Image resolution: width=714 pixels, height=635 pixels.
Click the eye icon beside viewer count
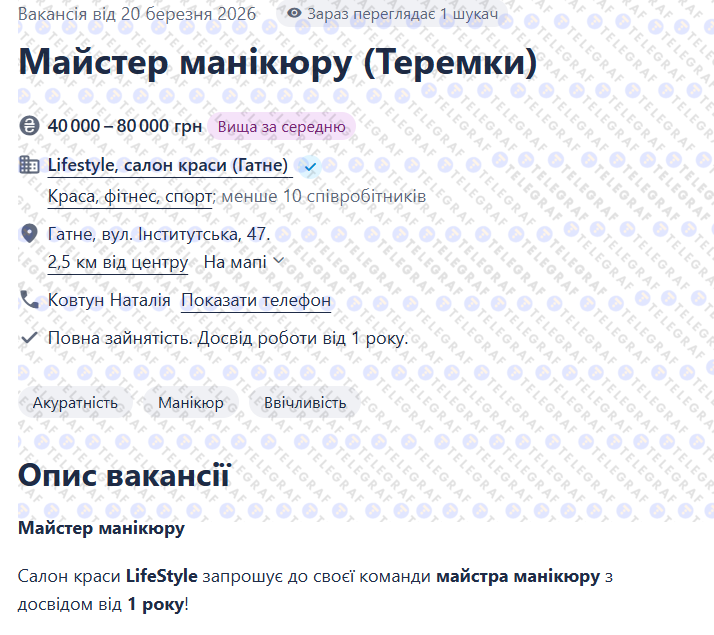pos(294,14)
